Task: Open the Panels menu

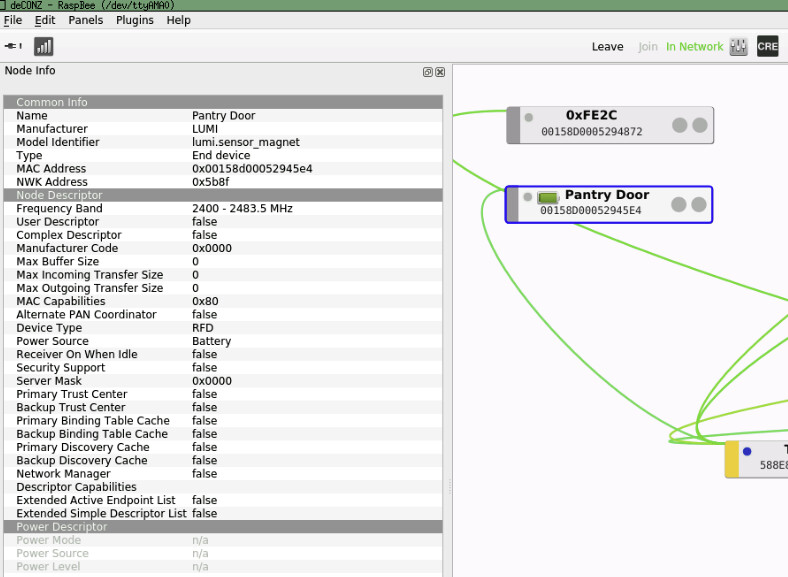Action: (85, 20)
